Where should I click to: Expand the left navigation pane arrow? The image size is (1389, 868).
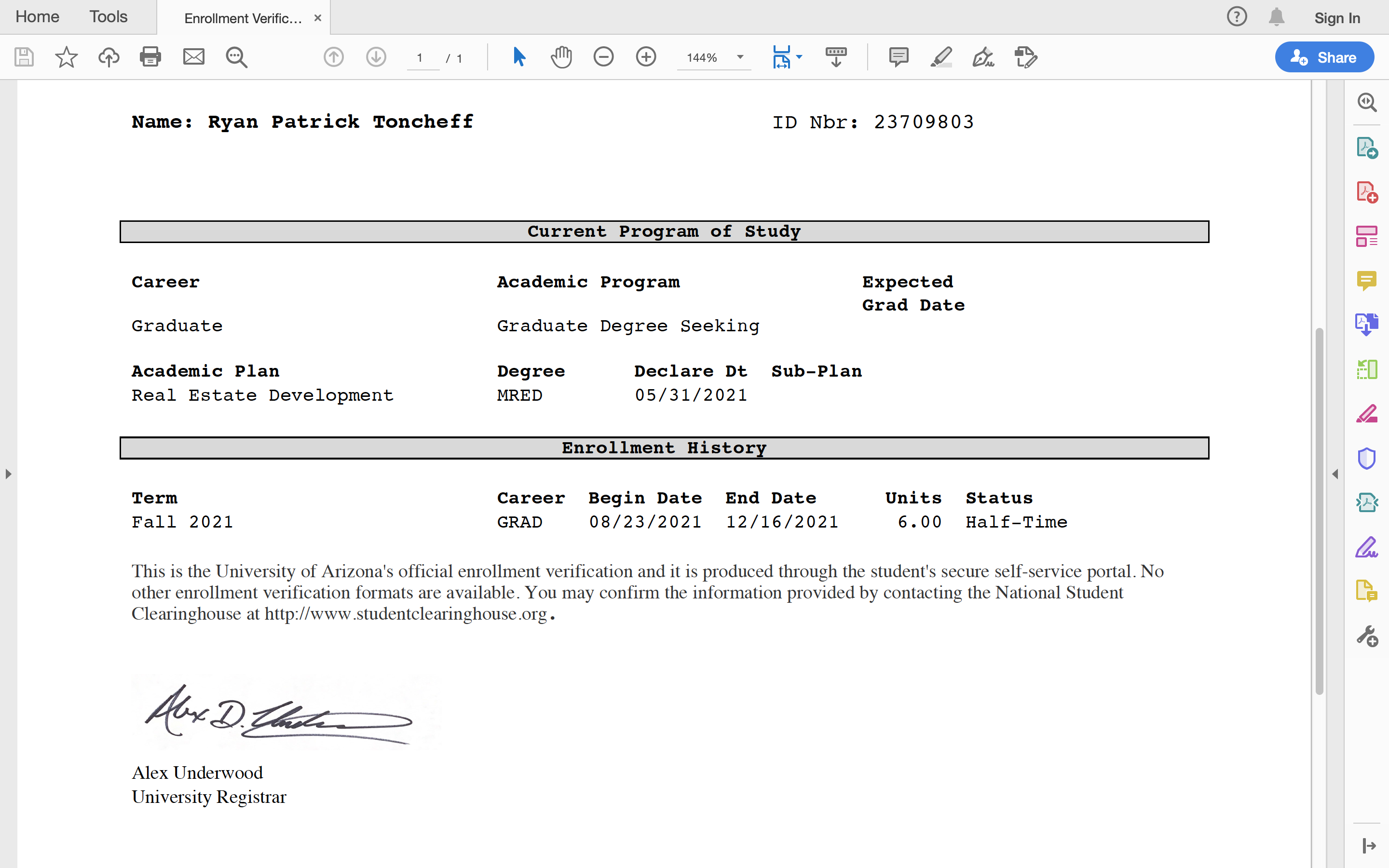point(8,474)
